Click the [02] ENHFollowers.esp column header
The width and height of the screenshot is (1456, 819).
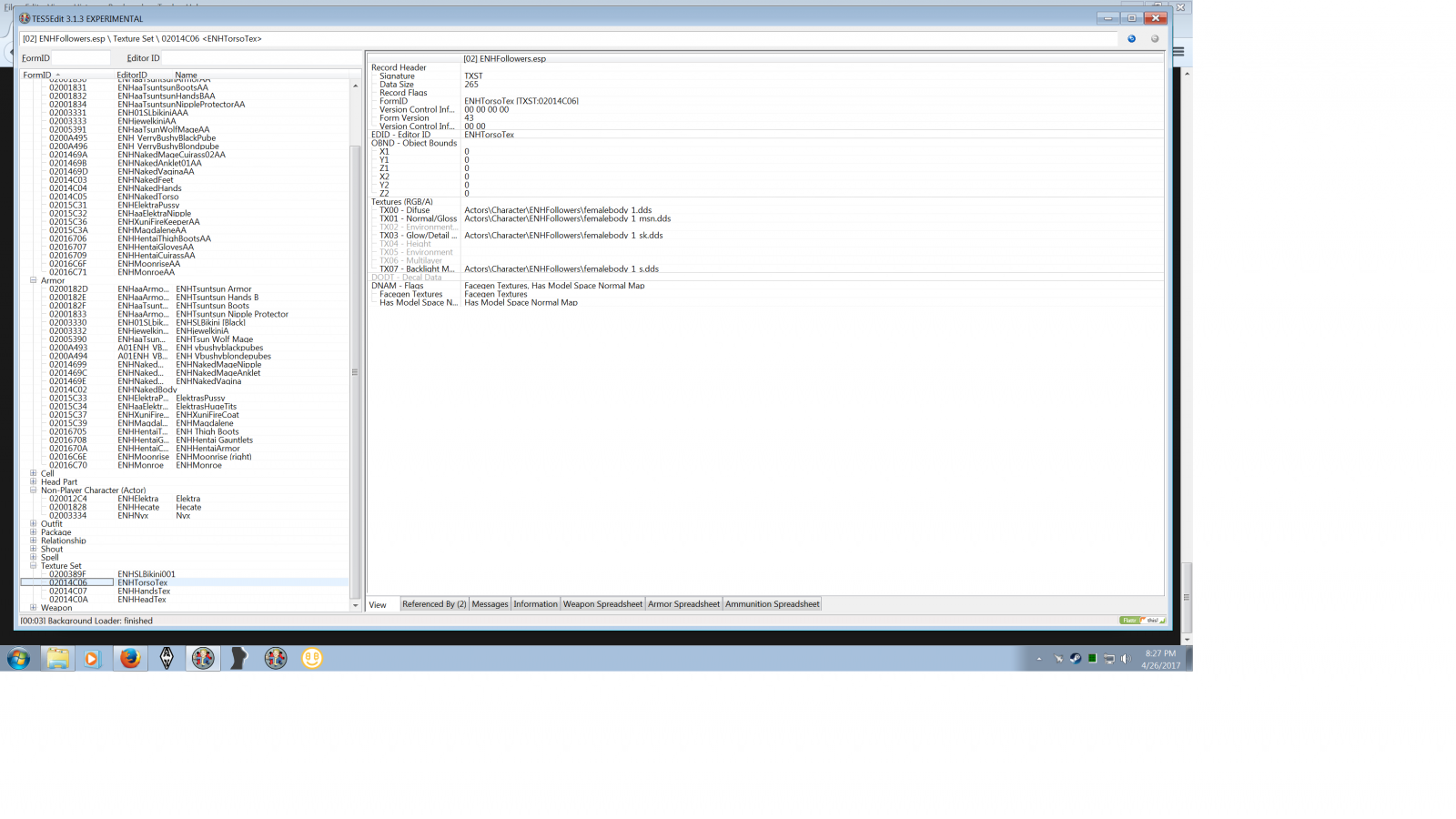click(812, 58)
